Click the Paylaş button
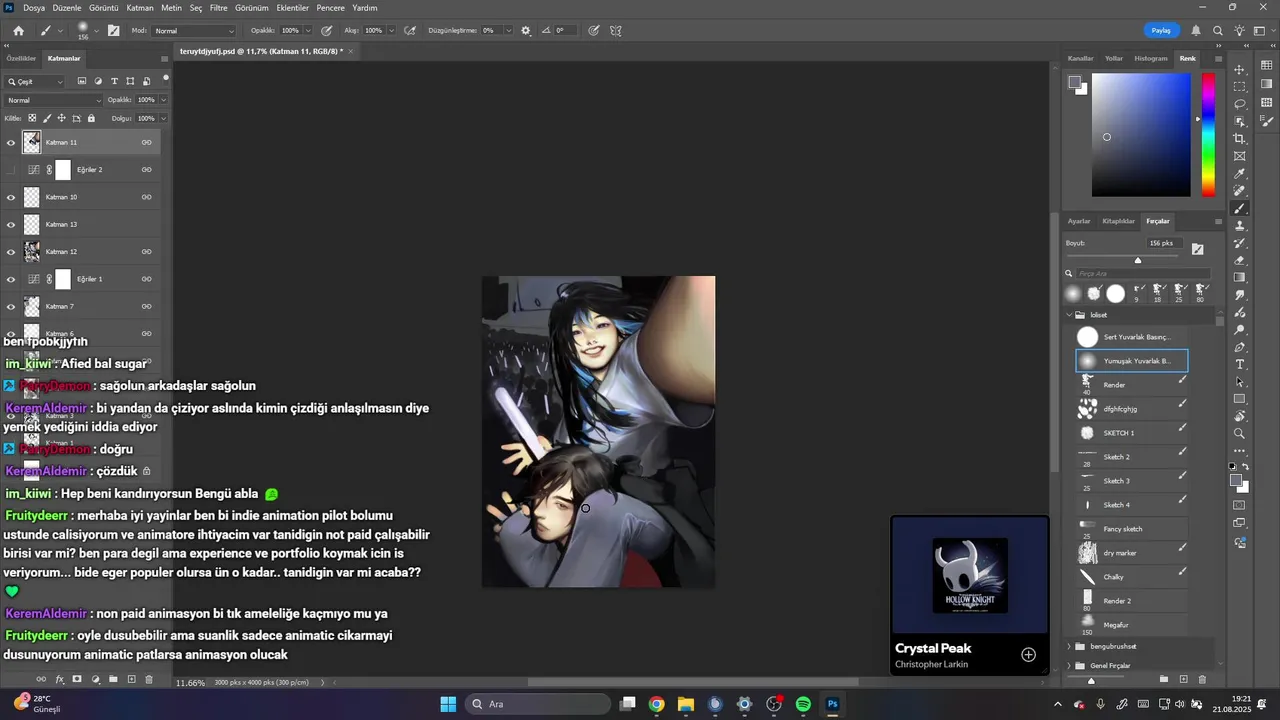1280x720 pixels. point(1161,31)
